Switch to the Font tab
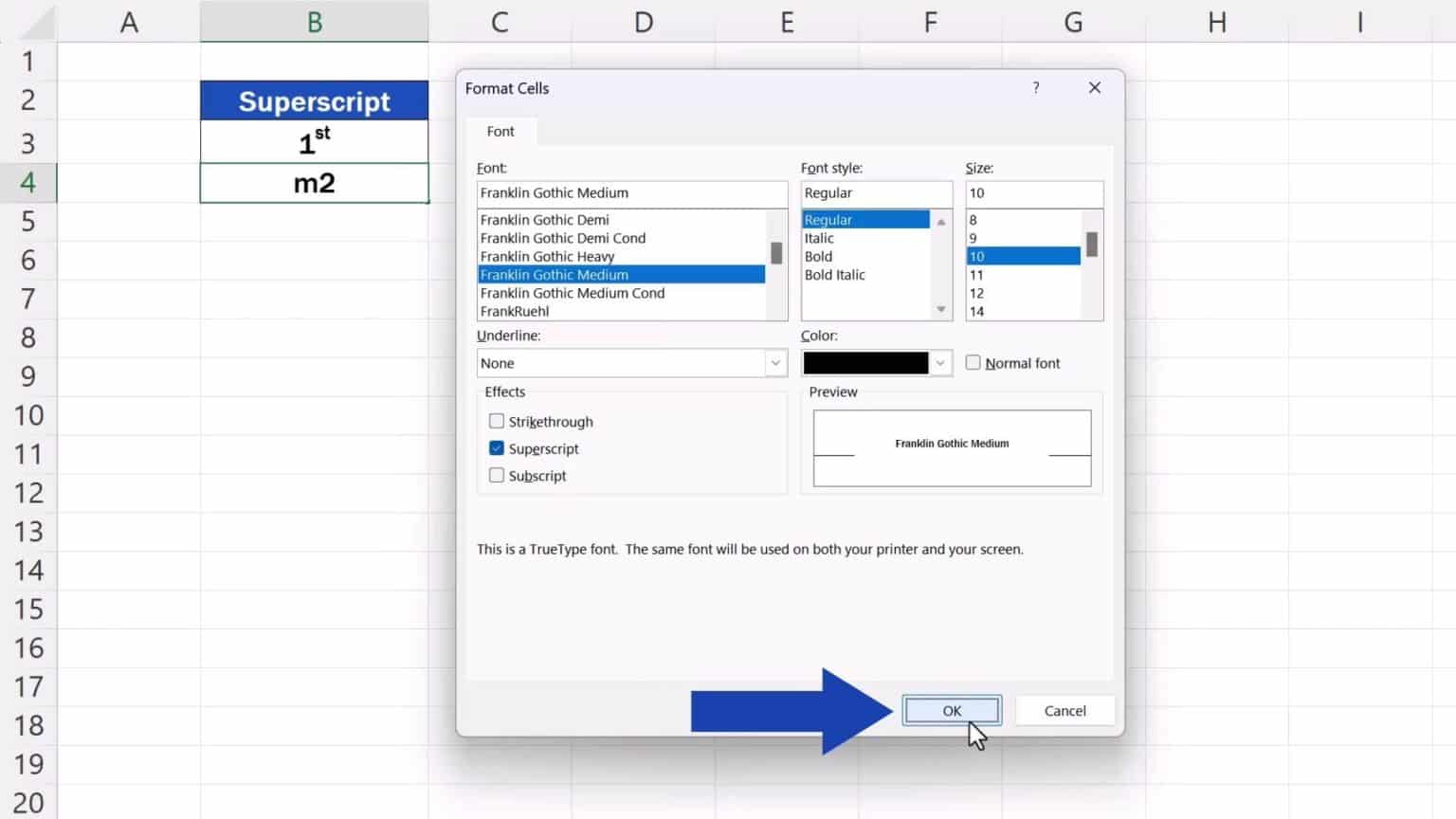1456x819 pixels. (500, 132)
